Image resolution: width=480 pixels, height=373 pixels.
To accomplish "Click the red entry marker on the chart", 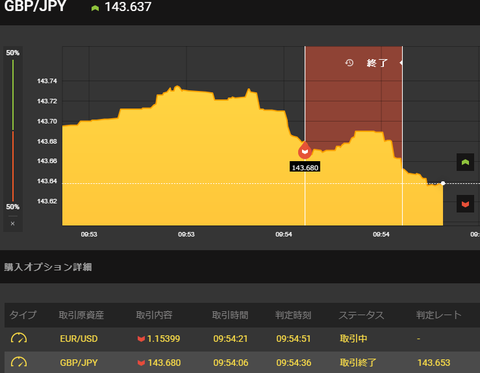I will click(305, 150).
